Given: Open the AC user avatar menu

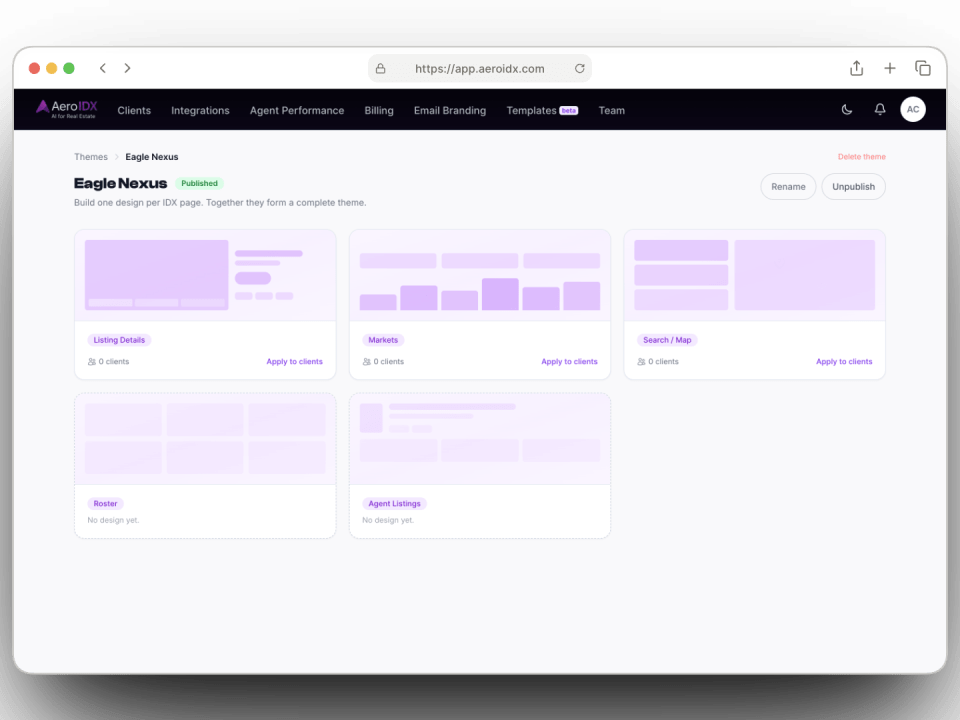Looking at the screenshot, I should point(912,110).
